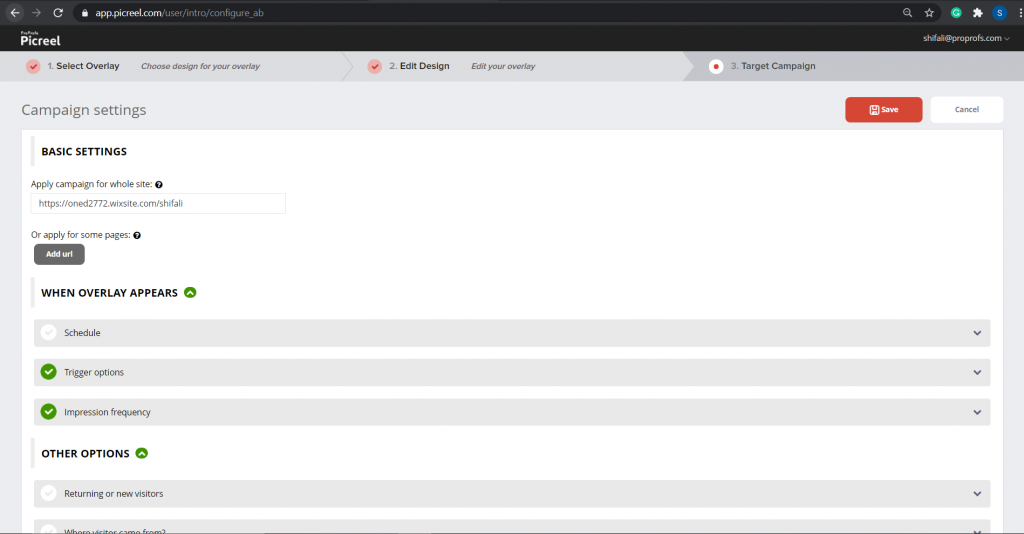This screenshot has width=1024, height=534.
Task: Go to step 3 Target Campaign
Action: coord(773,66)
